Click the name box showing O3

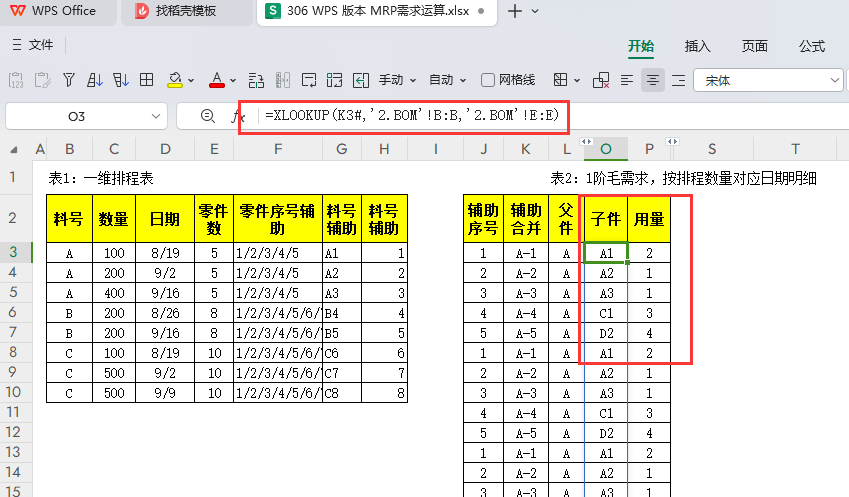tap(76, 116)
